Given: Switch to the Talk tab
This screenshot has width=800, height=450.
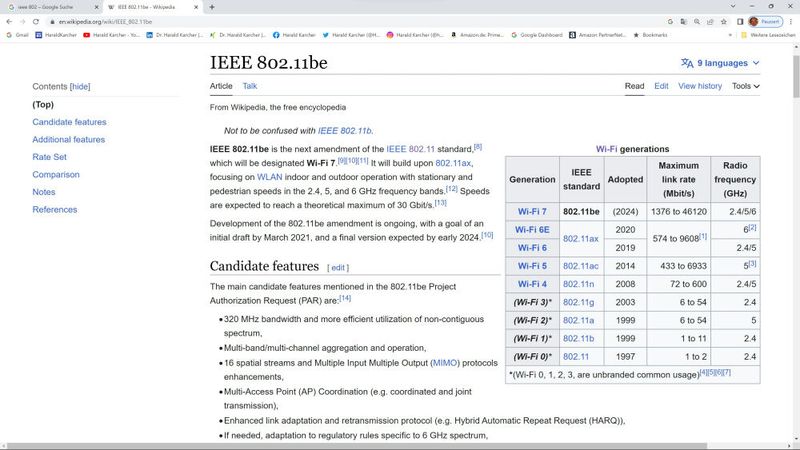Looking at the screenshot, I should tap(249, 86).
